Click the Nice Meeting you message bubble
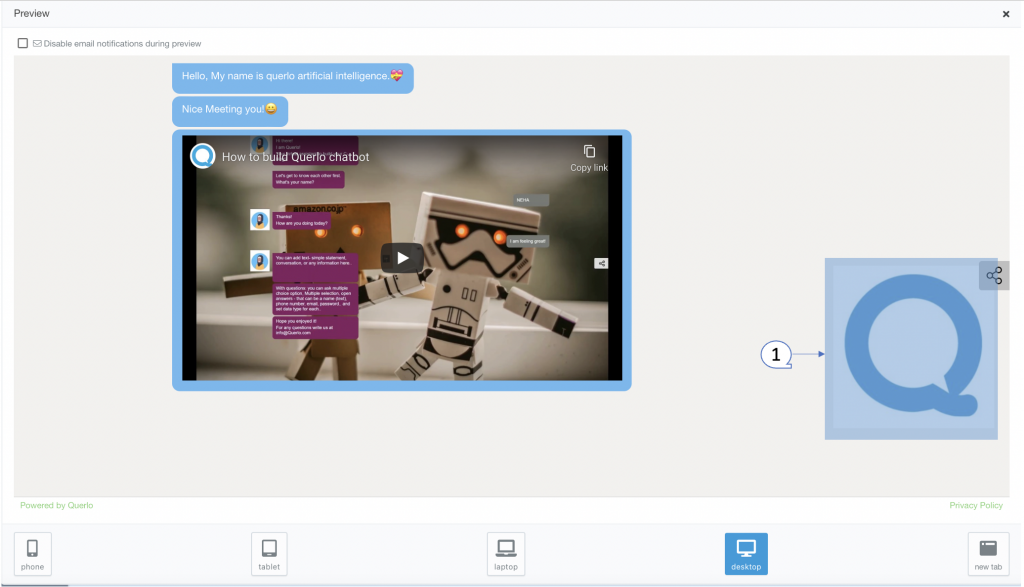1024x587 pixels. click(x=230, y=110)
